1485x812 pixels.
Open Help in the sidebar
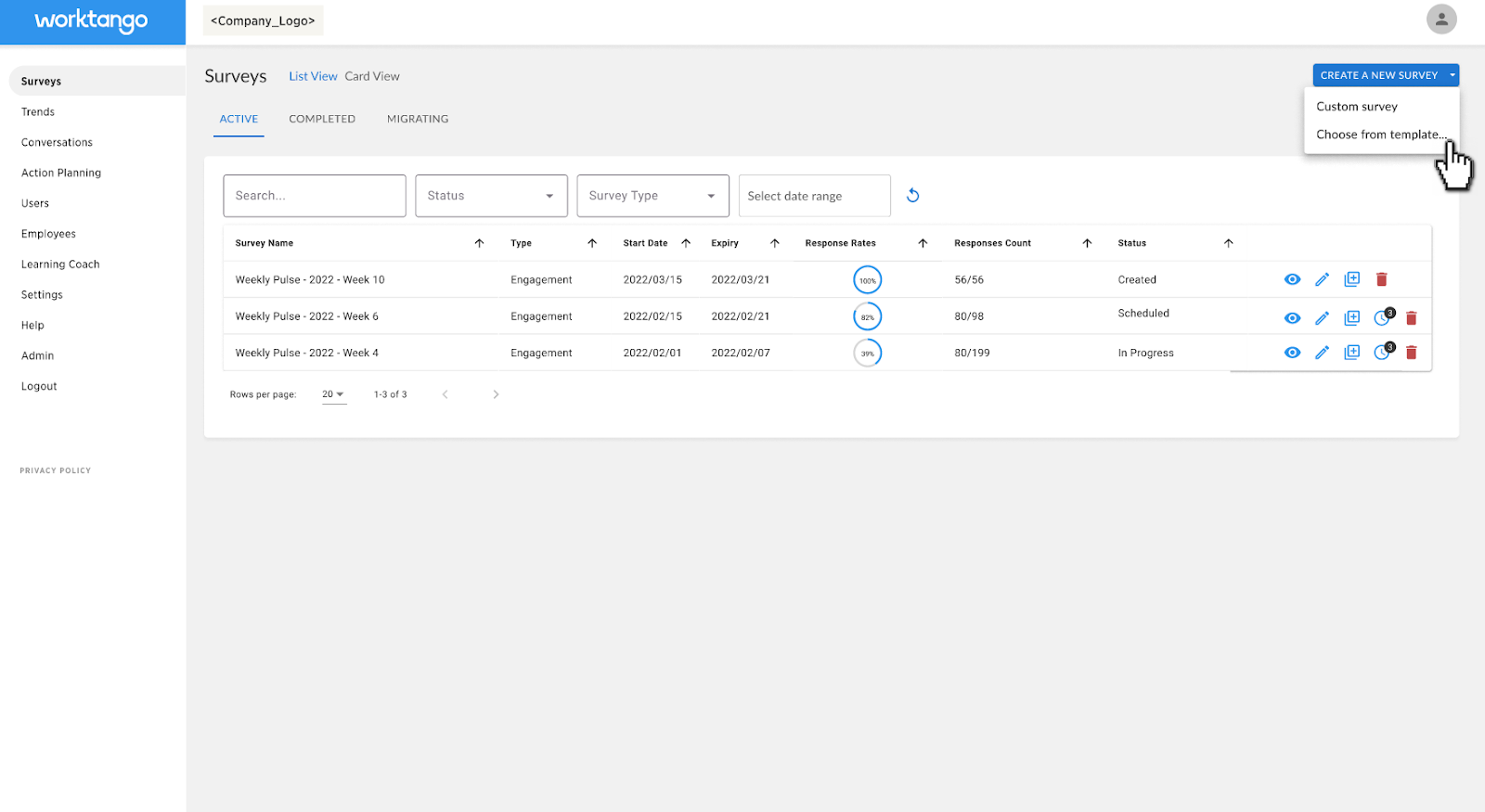click(x=32, y=326)
